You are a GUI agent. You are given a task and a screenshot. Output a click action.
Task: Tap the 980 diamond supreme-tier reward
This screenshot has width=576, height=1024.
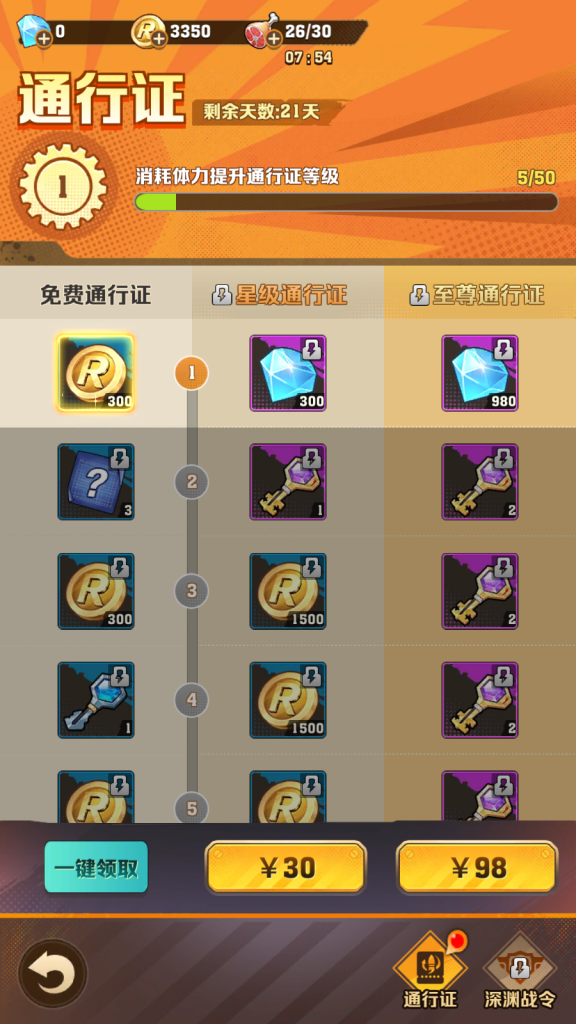coord(480,373)
